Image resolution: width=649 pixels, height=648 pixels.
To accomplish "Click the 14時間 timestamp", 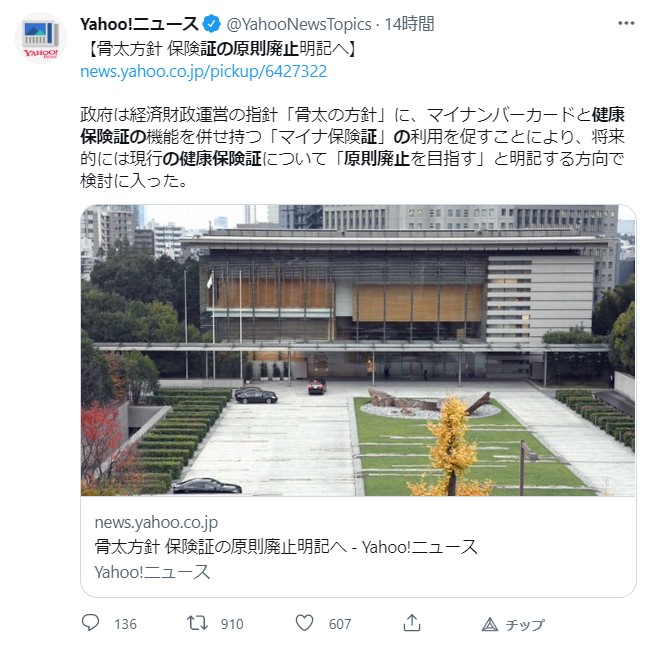I will click(409, 24).
